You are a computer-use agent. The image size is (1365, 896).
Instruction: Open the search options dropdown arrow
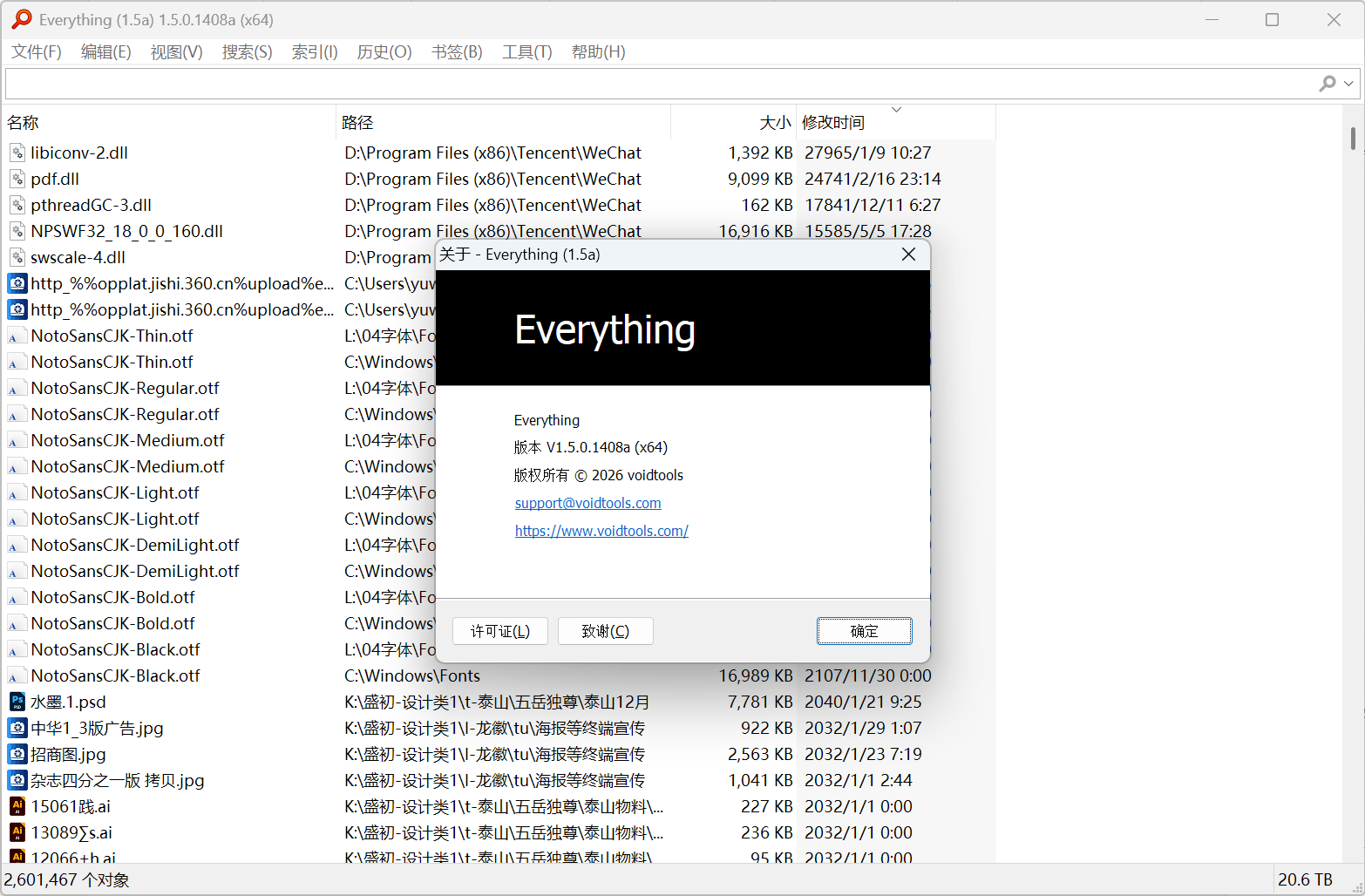tap(1348, 84)
